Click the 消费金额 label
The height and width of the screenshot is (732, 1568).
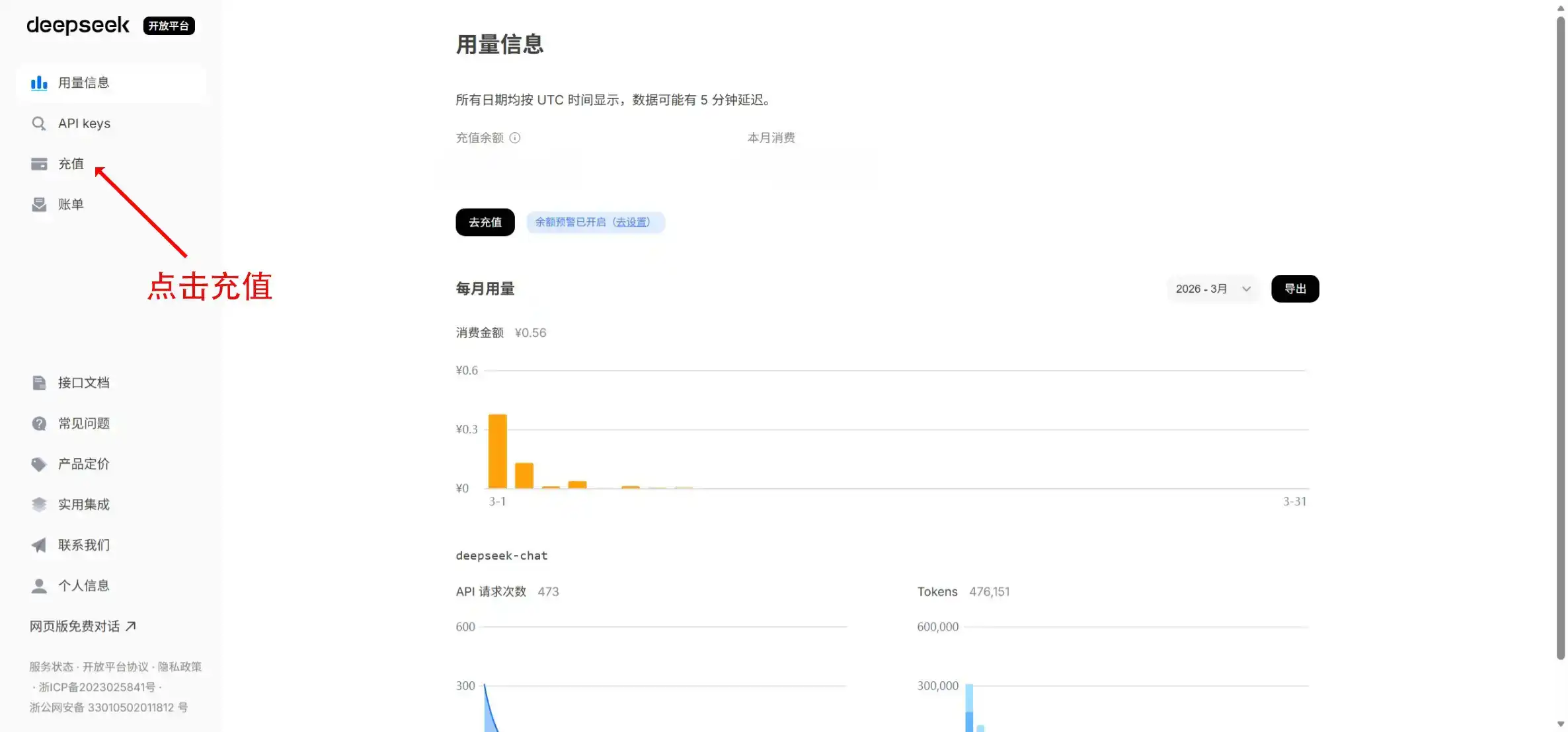point(480,333)
